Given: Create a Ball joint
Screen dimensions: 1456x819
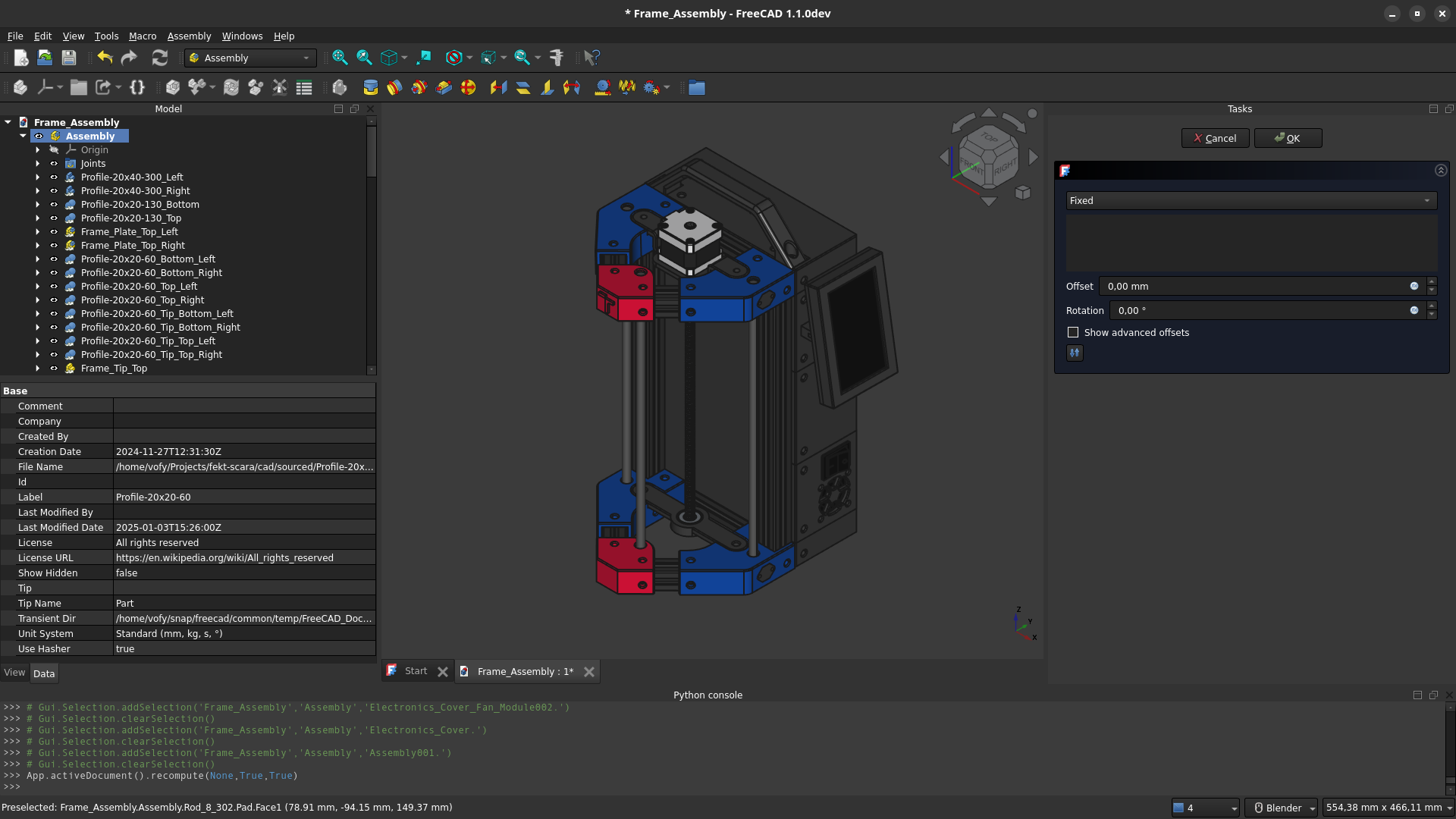Looking at the screenshot, I should coord(468,88).
